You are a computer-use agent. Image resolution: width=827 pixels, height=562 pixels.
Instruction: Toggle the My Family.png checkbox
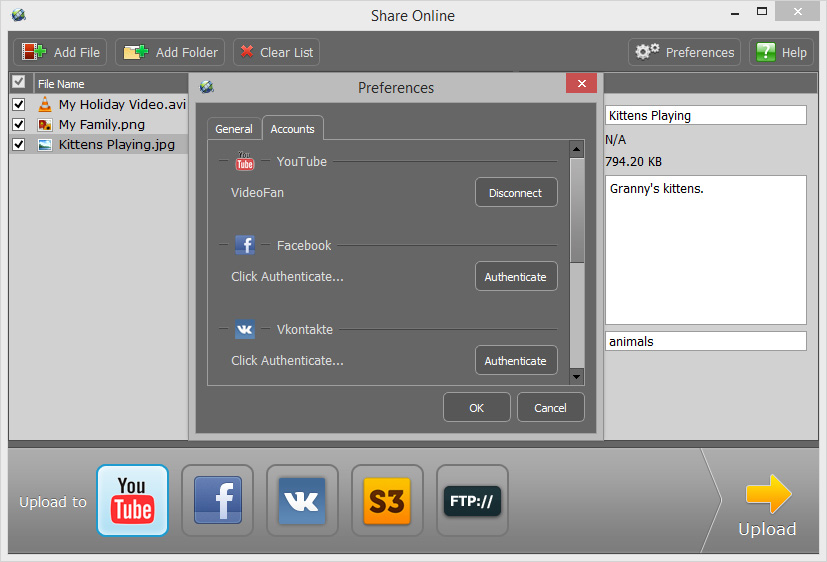tap(18, 124)
